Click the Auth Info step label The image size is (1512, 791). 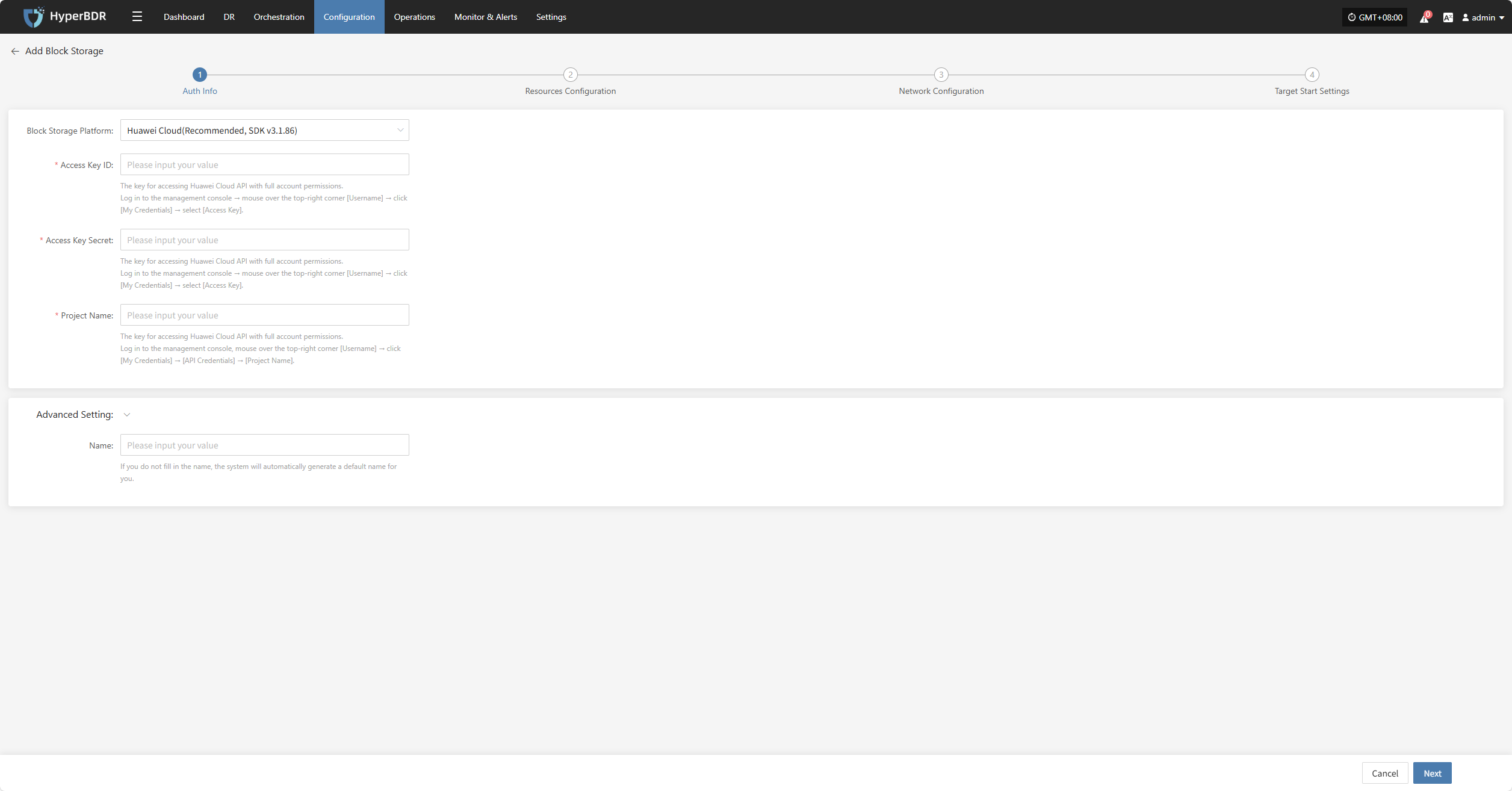(200, 91)
